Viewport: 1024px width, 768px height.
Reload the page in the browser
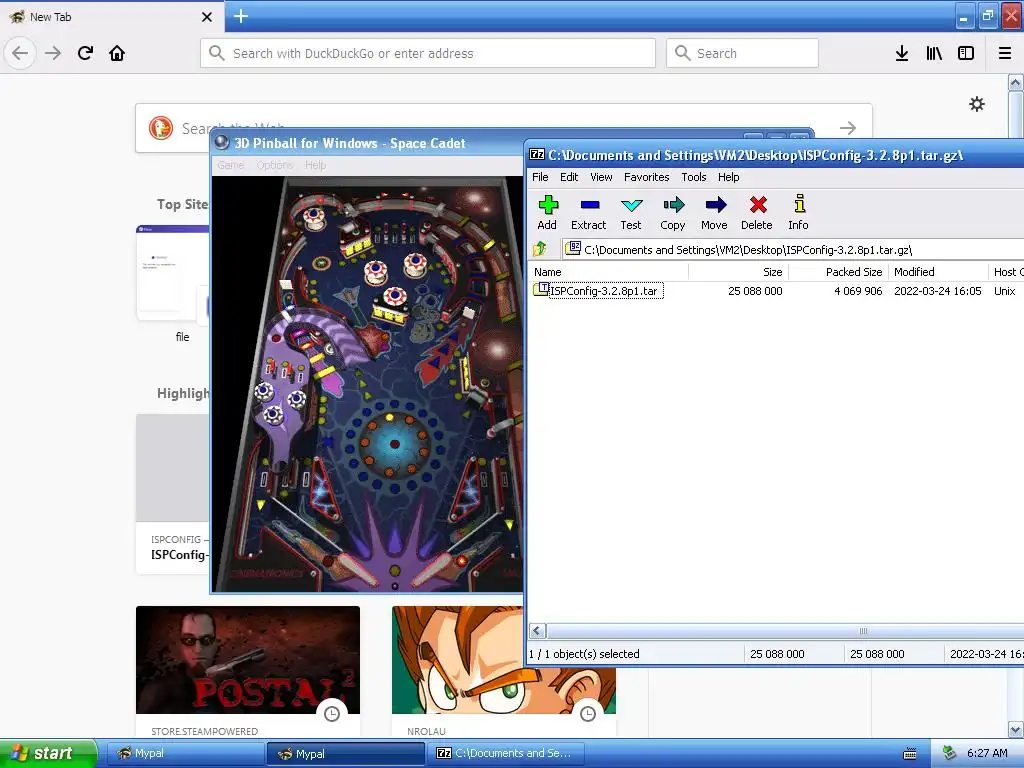coord(85,53)
